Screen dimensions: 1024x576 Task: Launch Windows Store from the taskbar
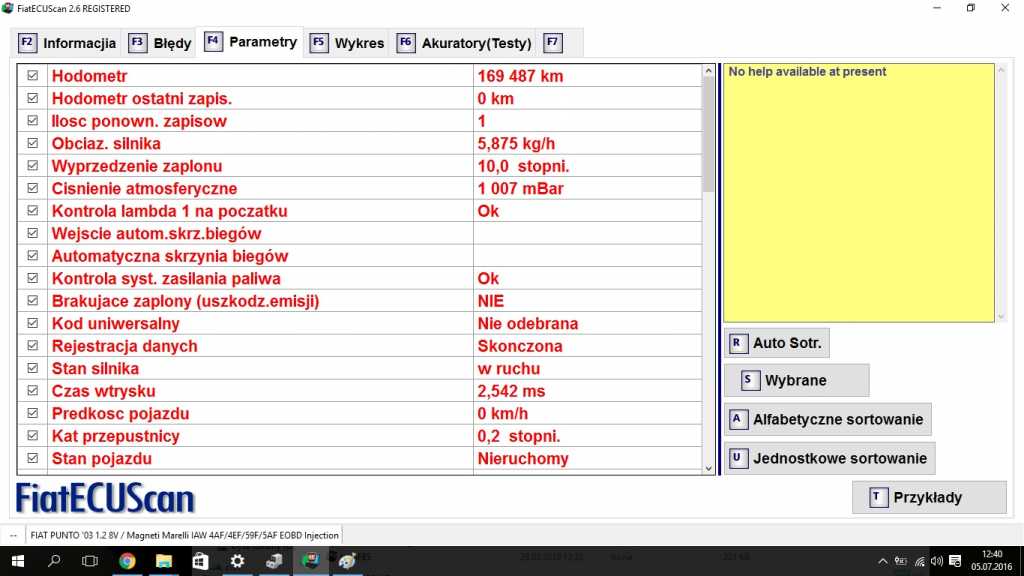coord(200,561)
